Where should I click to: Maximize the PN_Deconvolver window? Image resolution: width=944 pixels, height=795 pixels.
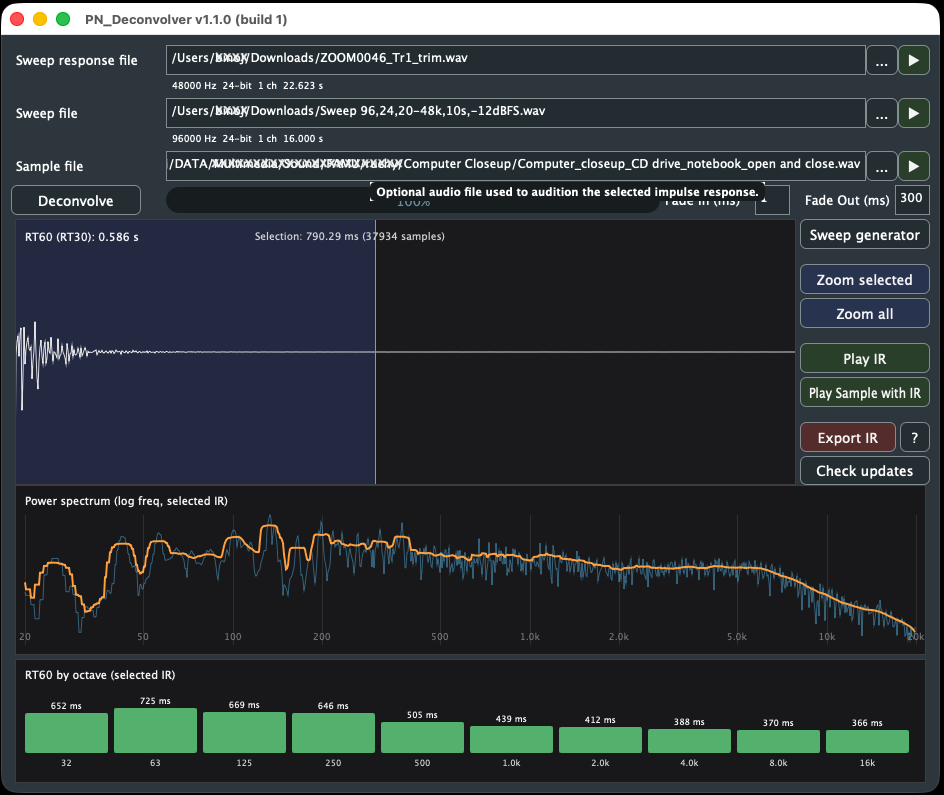(x=63, y=19)
